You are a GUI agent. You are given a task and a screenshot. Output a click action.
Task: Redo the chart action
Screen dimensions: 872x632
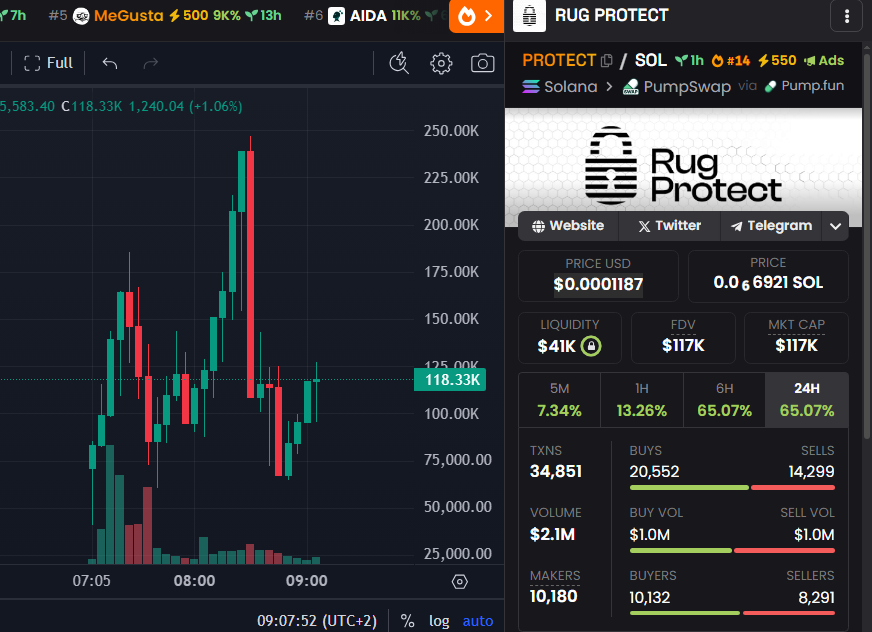pos(151,63)
